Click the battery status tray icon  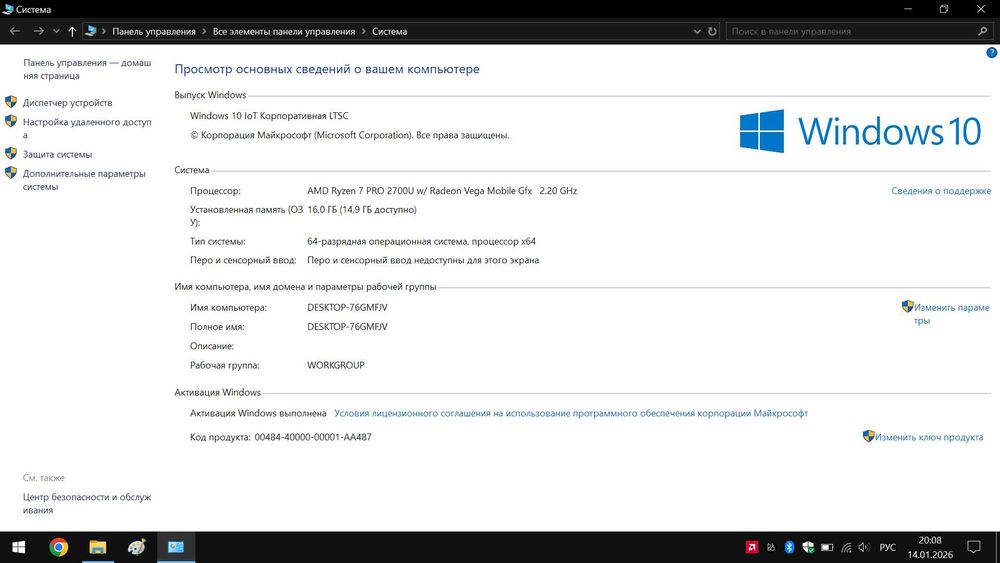tap(827, 547)
